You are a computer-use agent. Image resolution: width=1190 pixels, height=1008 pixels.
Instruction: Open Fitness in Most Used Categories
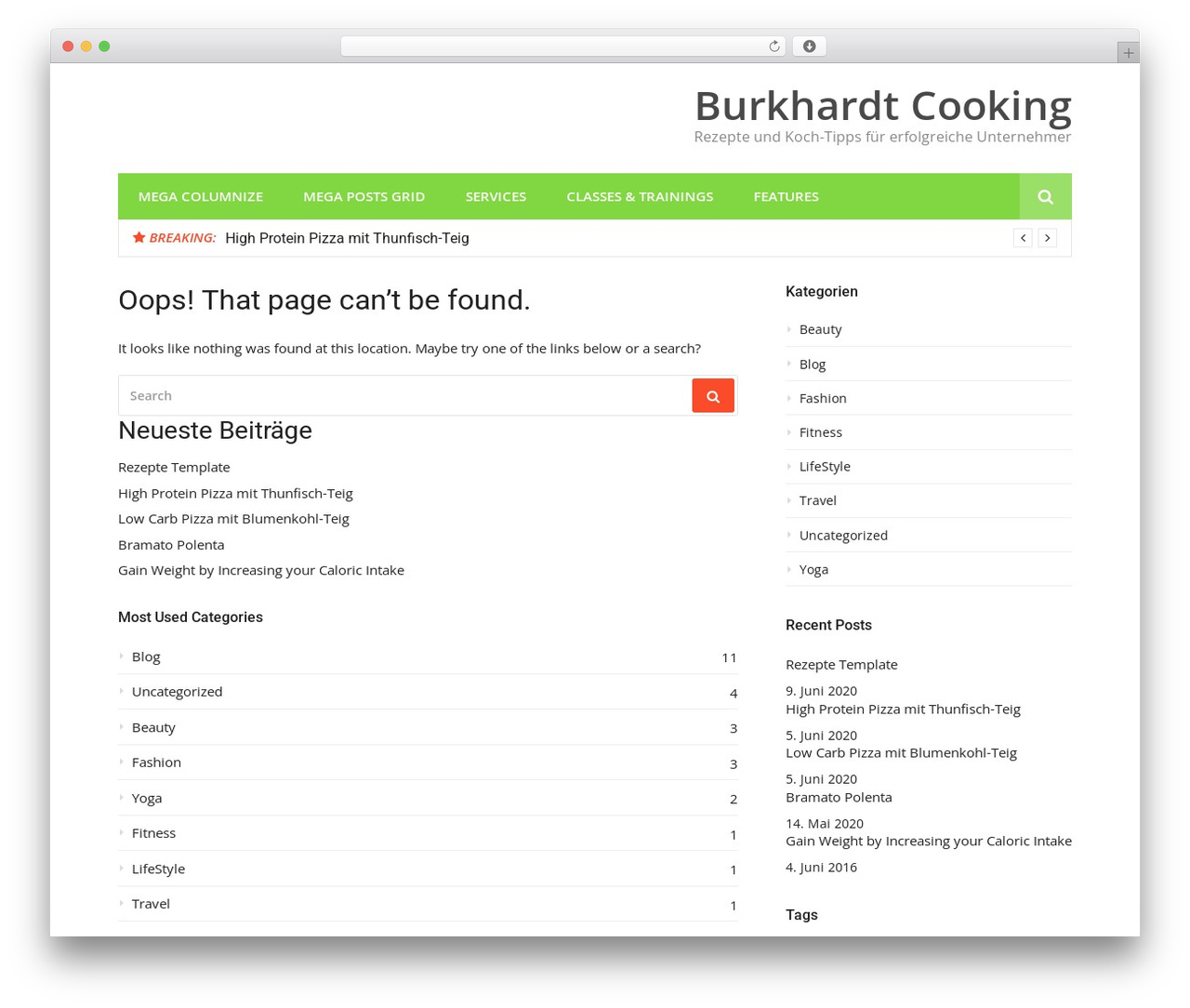coord(153,833)
